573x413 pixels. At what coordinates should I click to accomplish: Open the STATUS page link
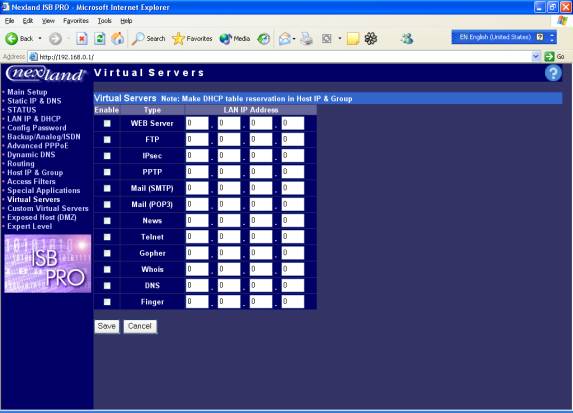[x=22, y=110]
